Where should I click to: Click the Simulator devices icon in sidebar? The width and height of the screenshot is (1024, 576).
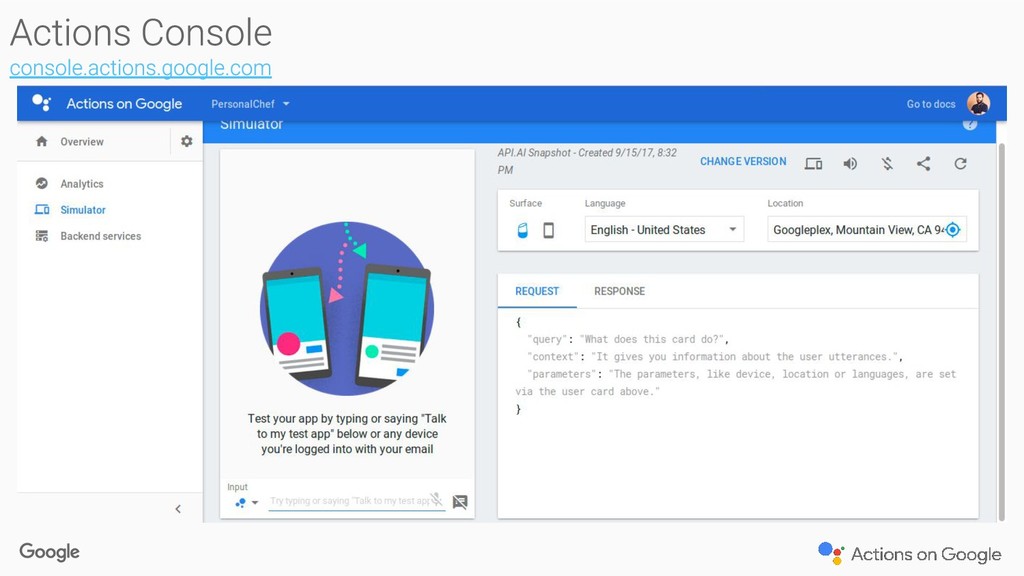click(42, 210)
